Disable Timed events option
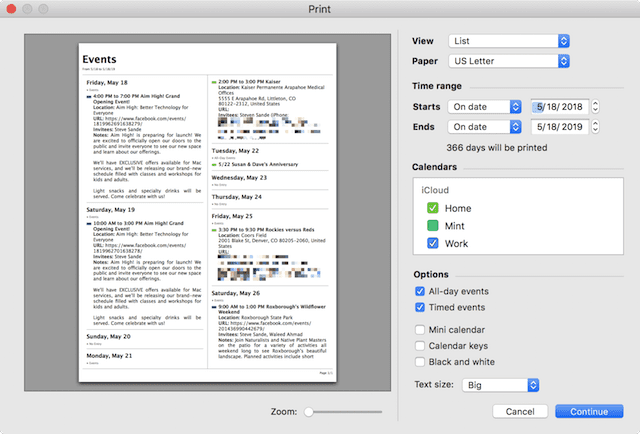The width and height of the screenshot is (640, 434). (x=420, y=308)
